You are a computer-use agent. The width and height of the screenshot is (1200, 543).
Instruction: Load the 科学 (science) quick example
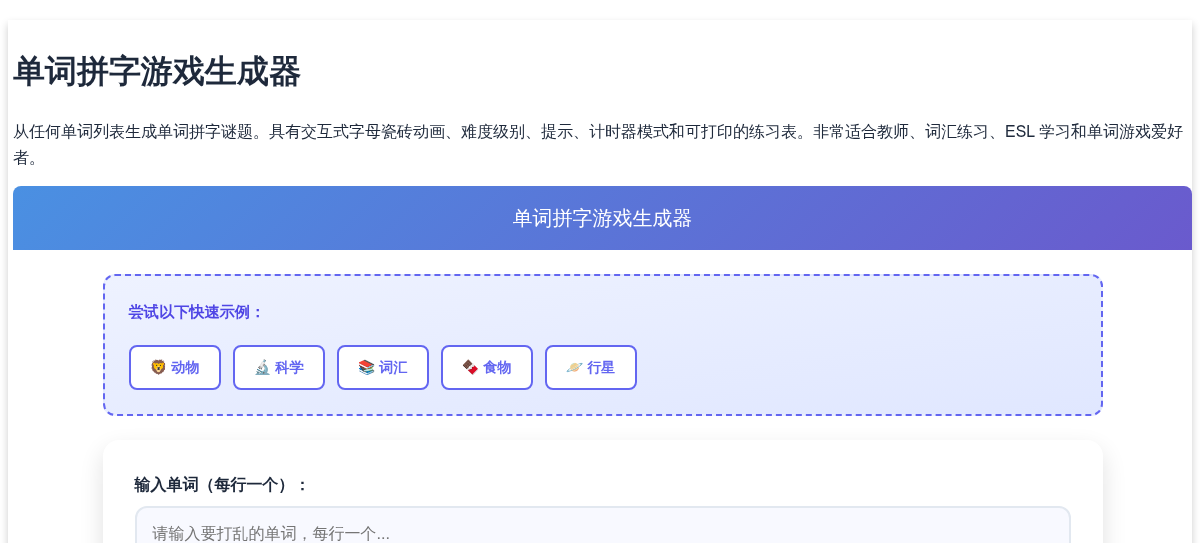(279, 367)
